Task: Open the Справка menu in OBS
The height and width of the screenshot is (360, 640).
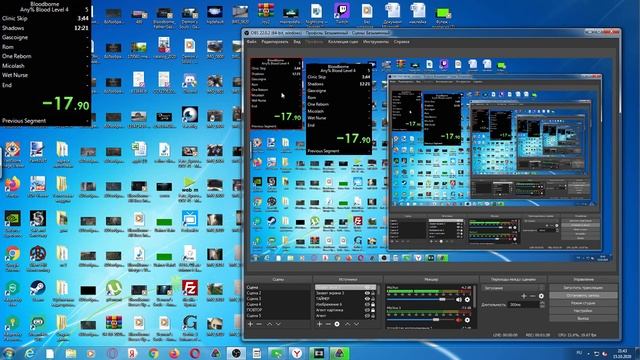Action: pyautogui.click(x=402, y=42)
